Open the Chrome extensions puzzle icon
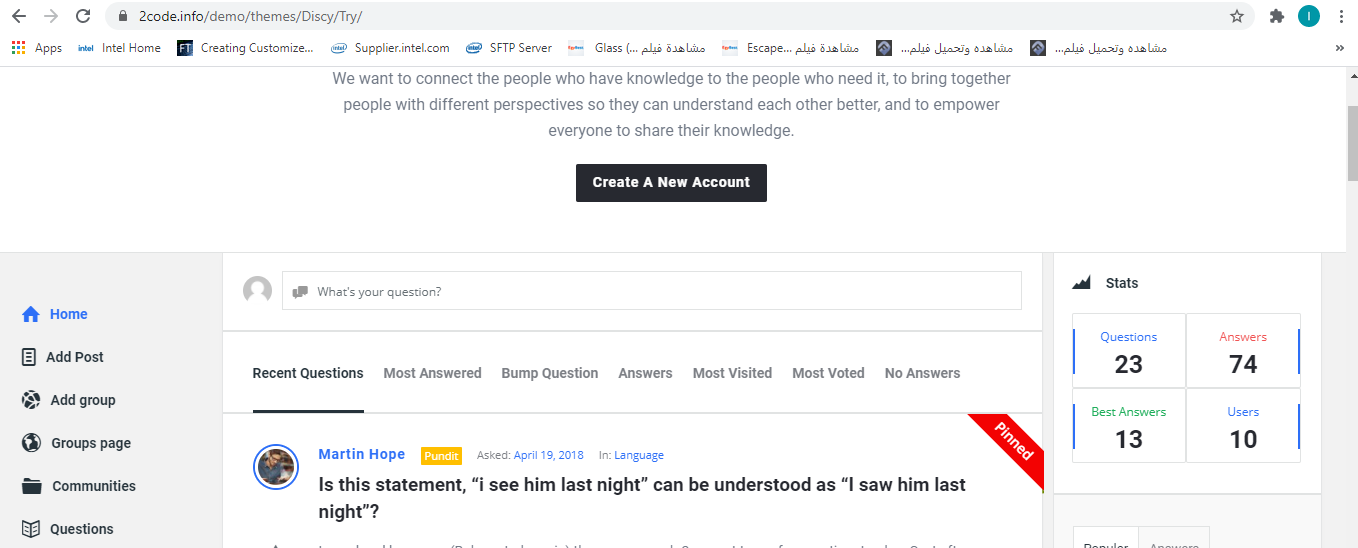 1276,16
